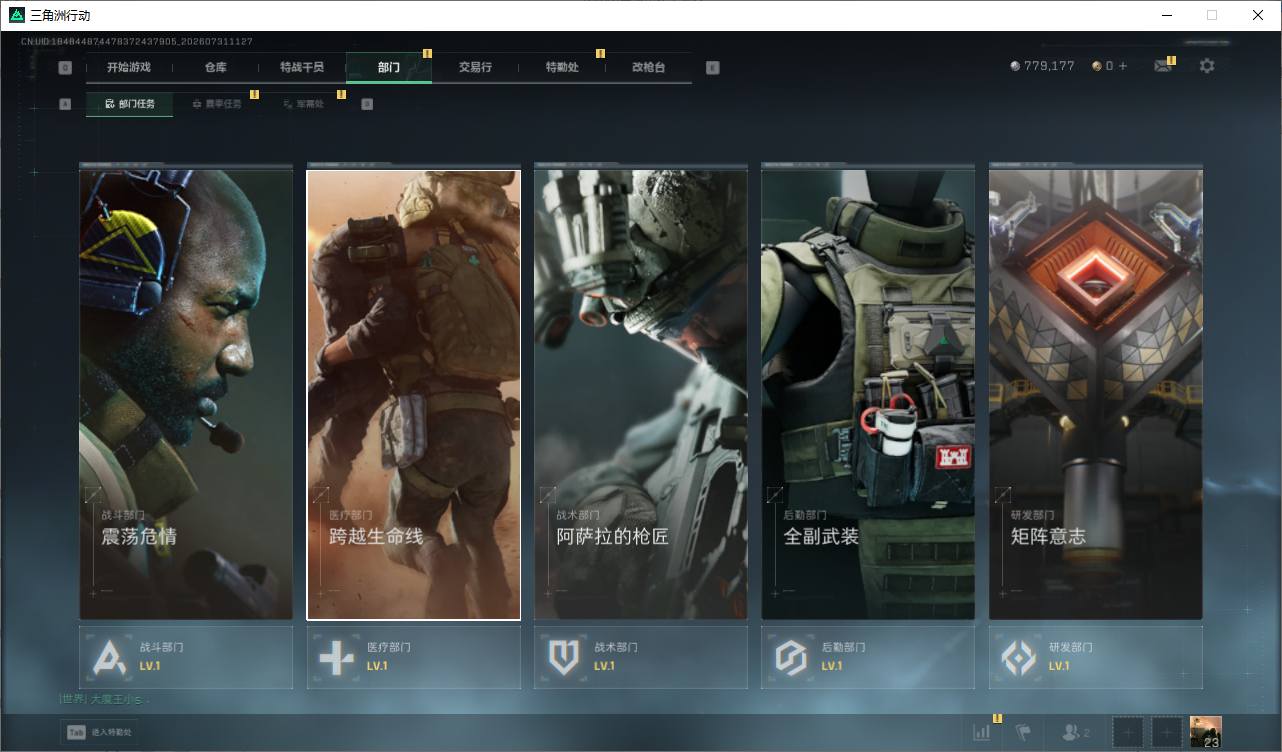Open the bar chart statistics icon
This screenshot has width=1282, height=752.
click(x=982, y=732)
